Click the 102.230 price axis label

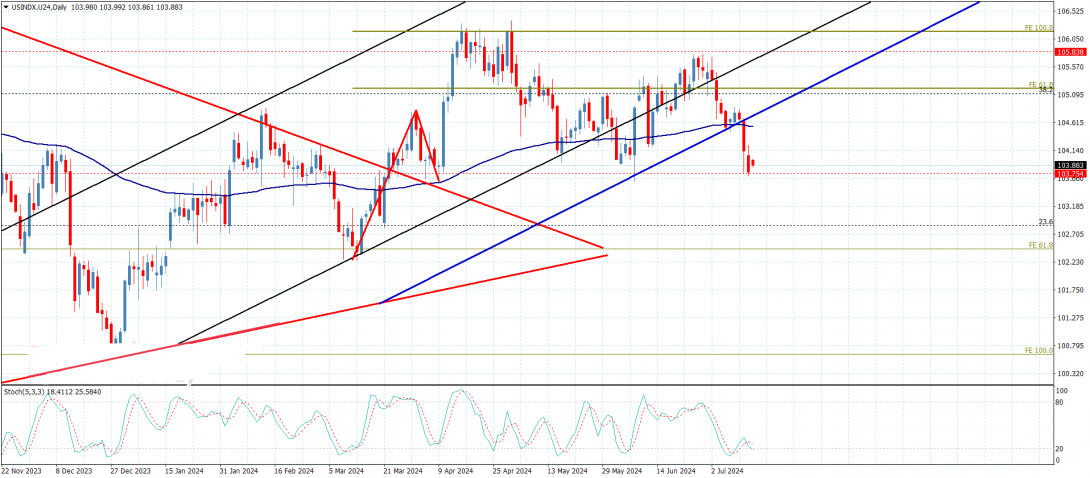click(1071, 262)
